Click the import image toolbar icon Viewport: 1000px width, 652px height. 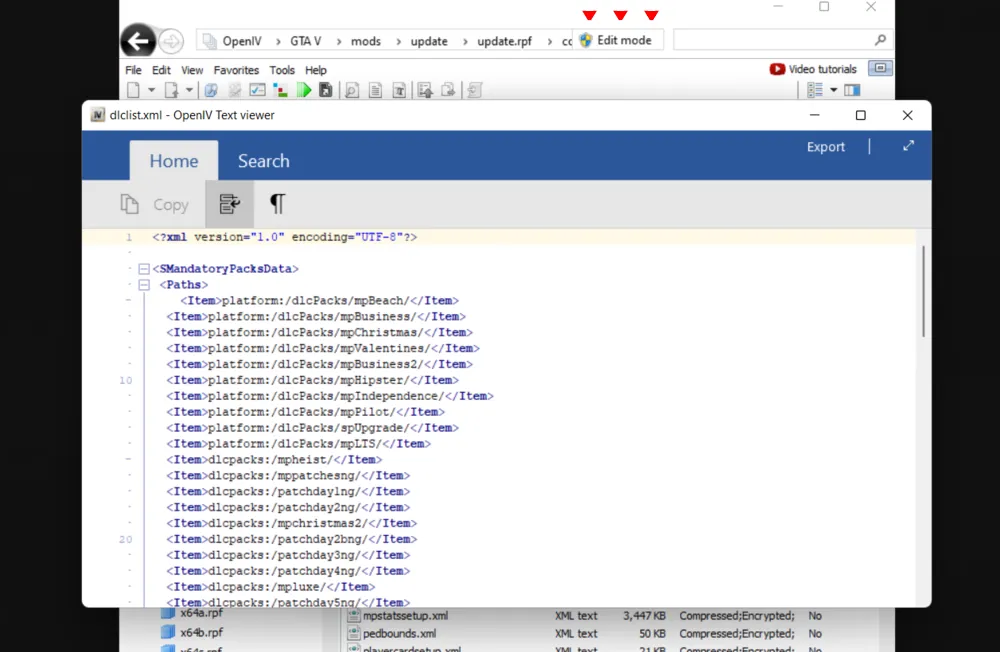425,90
